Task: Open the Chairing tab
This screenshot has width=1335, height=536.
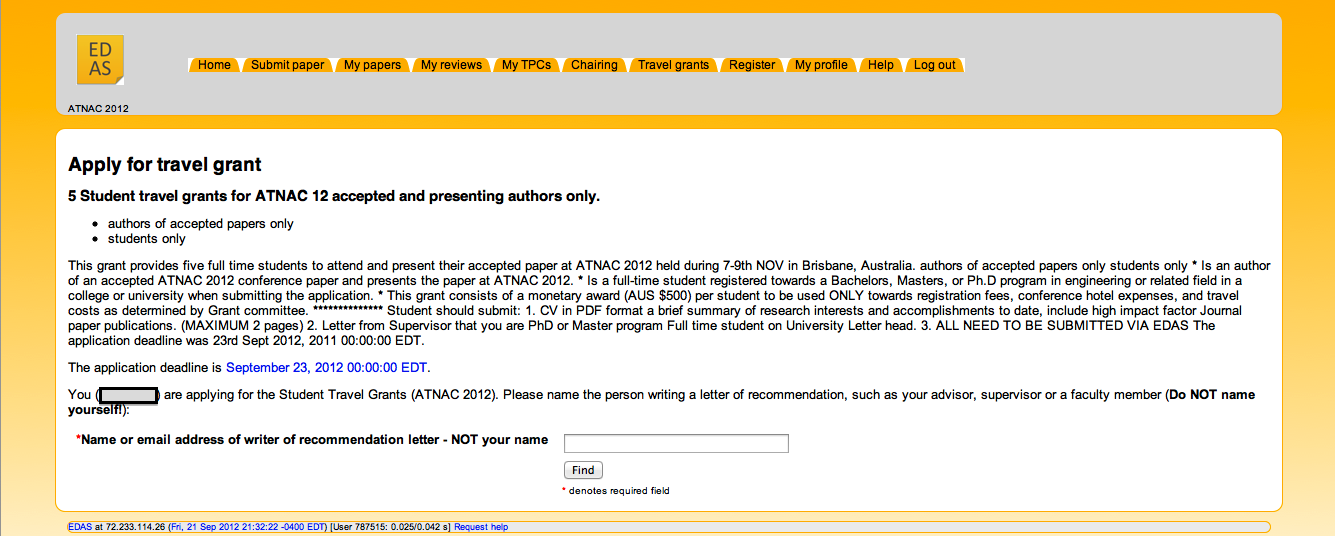Action: pyautogui.click(x=594, y=65)
